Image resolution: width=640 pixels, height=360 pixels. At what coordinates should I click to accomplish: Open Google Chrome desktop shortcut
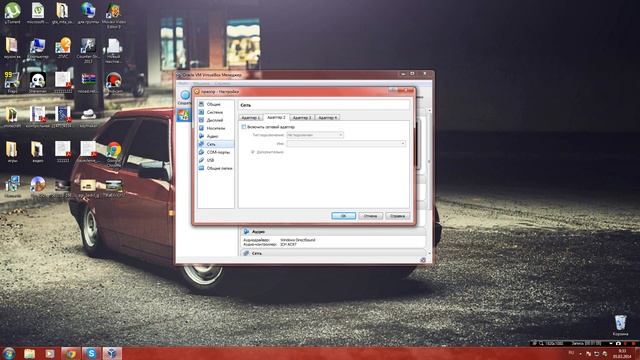(113, 154)
